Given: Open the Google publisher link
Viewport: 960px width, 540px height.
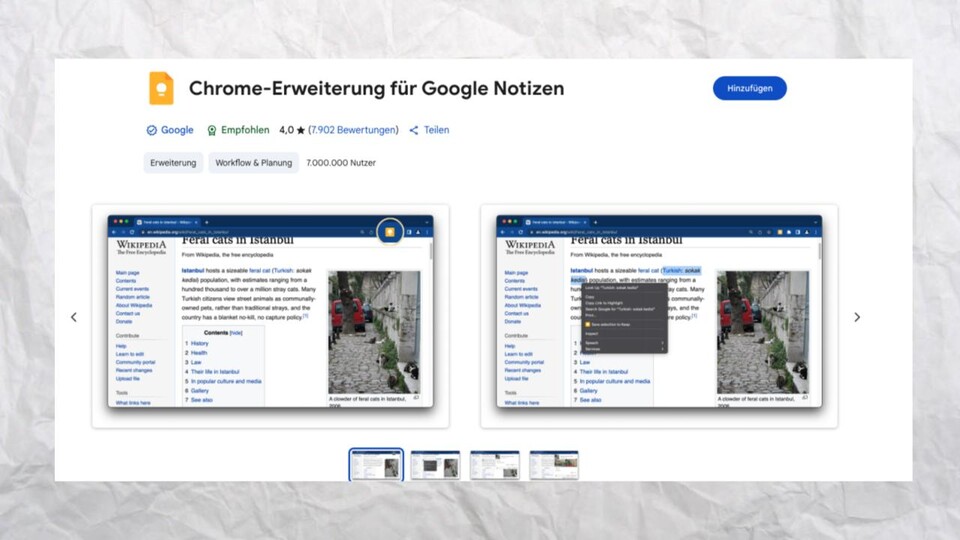Looking at the screenshot, I should point(177,130).
